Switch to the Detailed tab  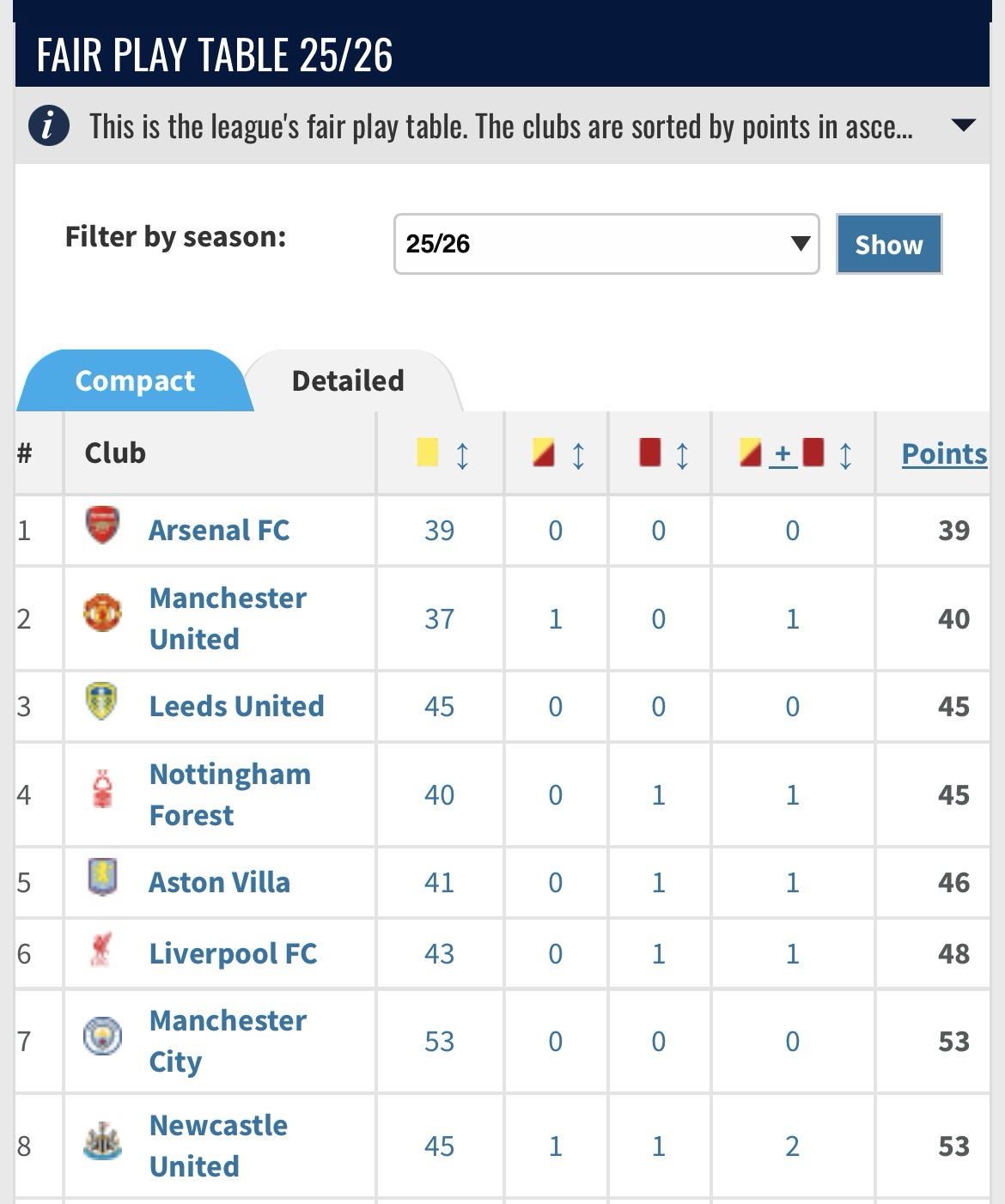[348, 380]
